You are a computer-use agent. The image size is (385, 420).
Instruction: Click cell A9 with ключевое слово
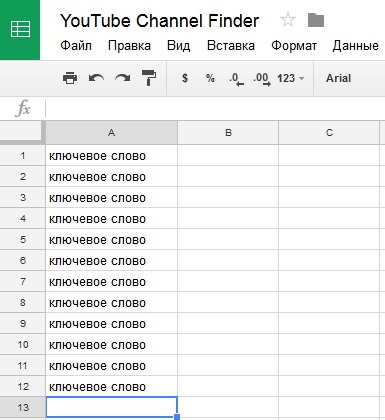coord(111,323)
